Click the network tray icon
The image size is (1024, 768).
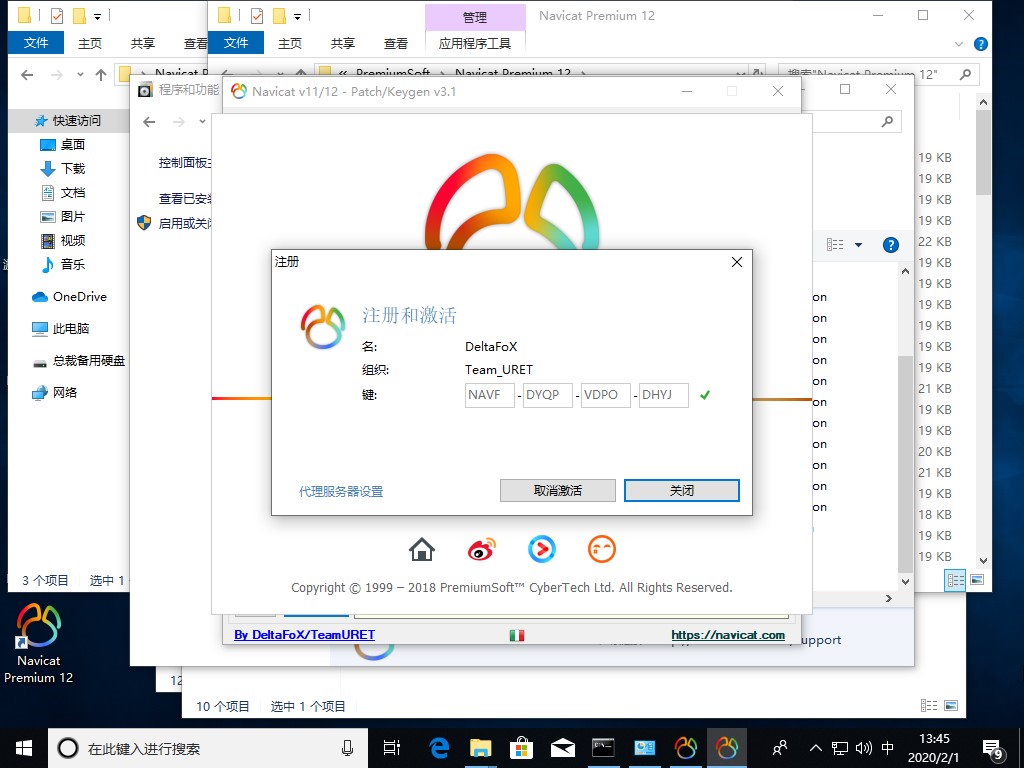pos(840,748)
